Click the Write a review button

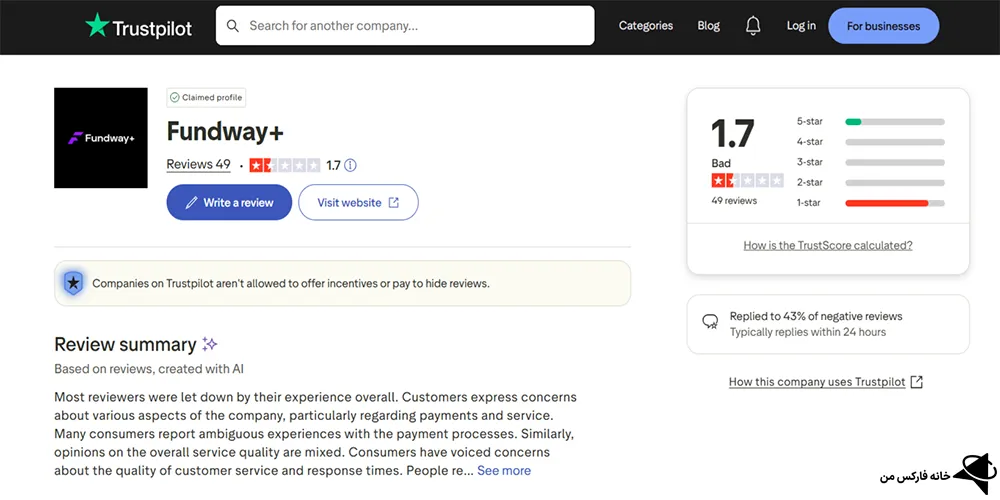click(x=229, y=202)
